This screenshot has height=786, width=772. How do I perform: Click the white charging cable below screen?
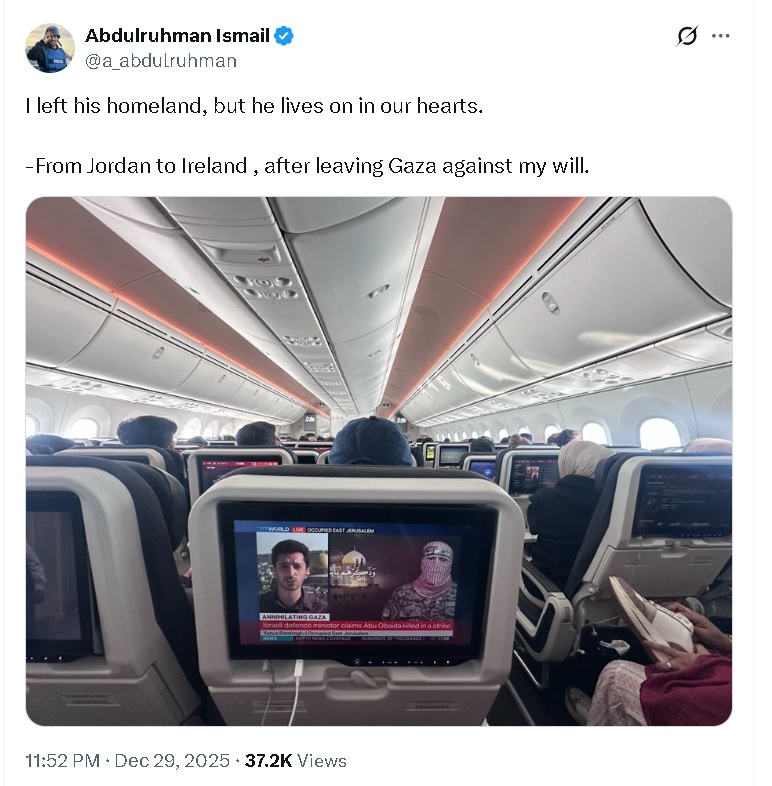297,692
